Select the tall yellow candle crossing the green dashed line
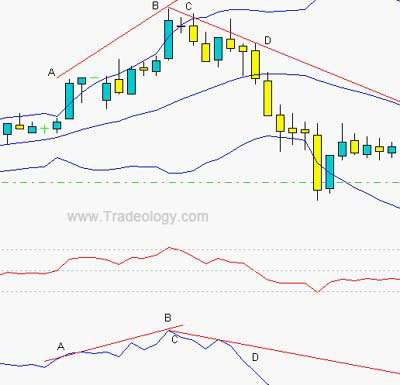 318,162
